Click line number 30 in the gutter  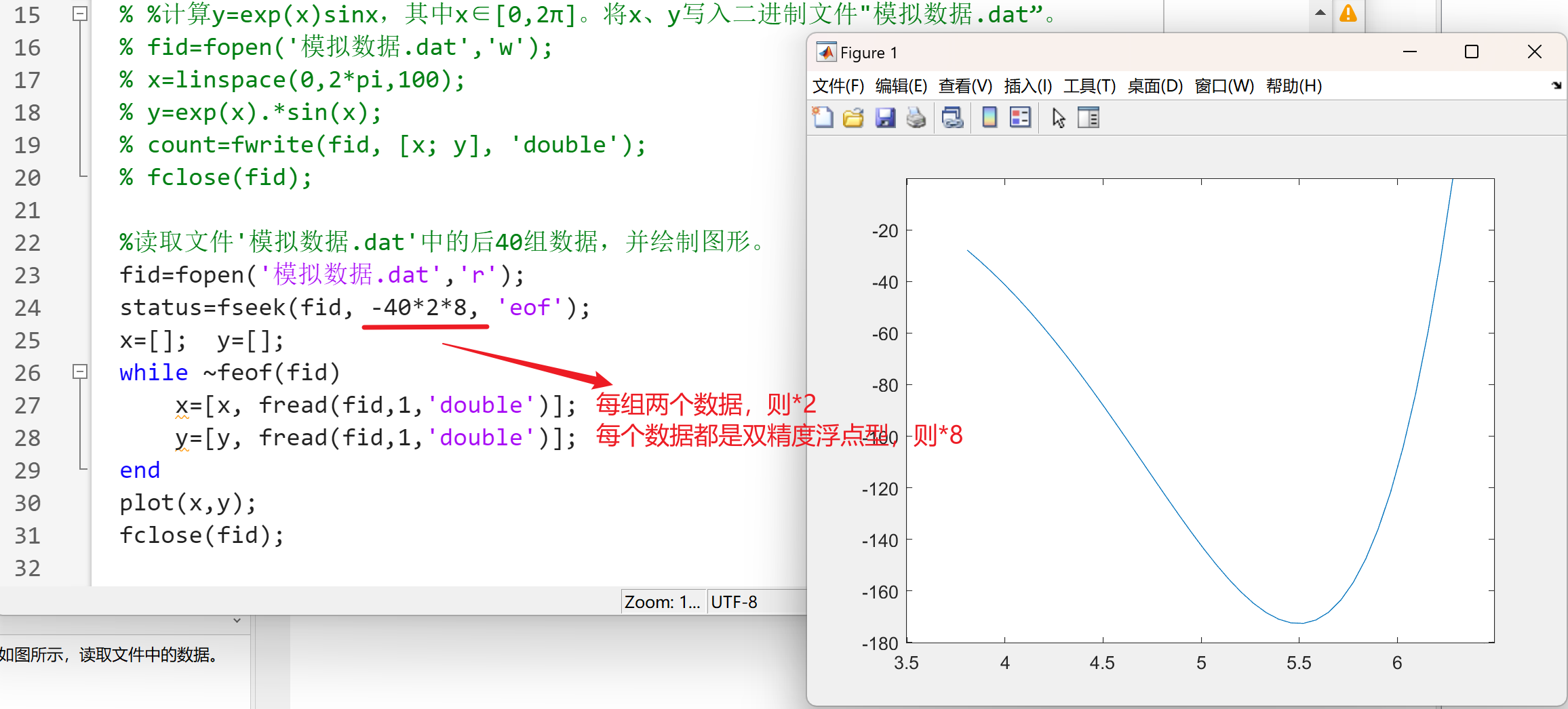[x=27, y=503]
